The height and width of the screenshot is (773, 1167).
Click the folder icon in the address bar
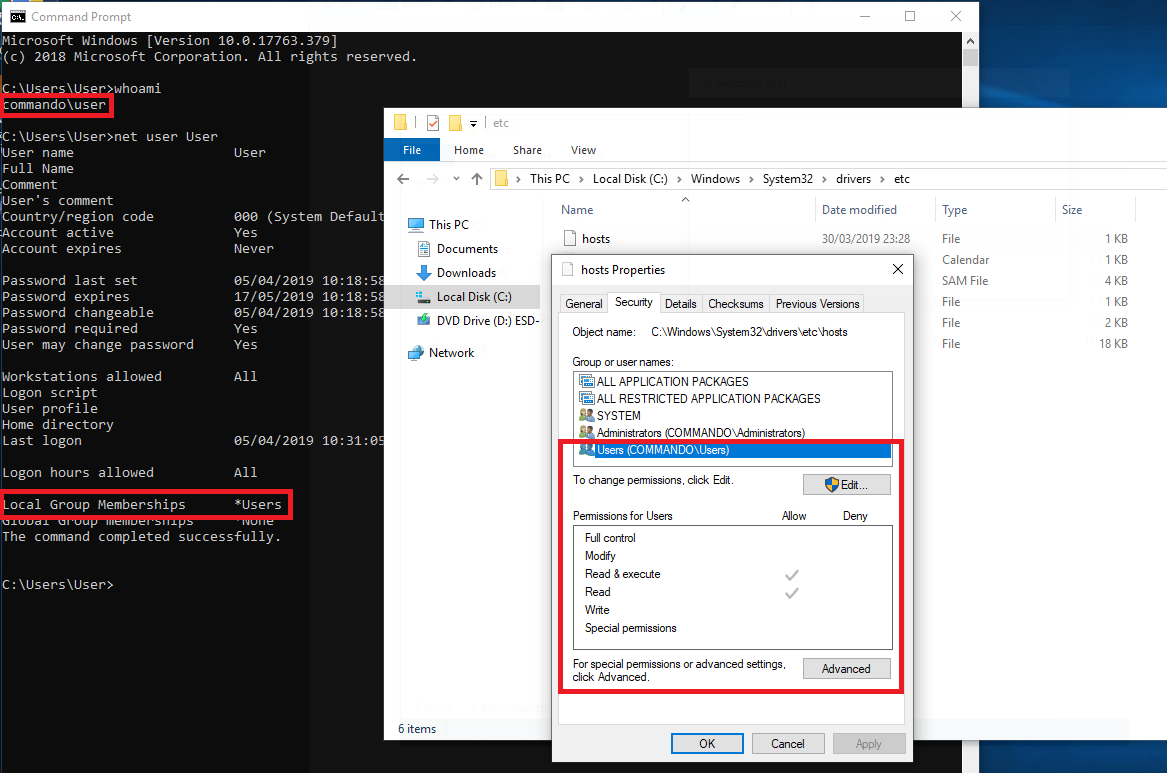coord(502,179)
